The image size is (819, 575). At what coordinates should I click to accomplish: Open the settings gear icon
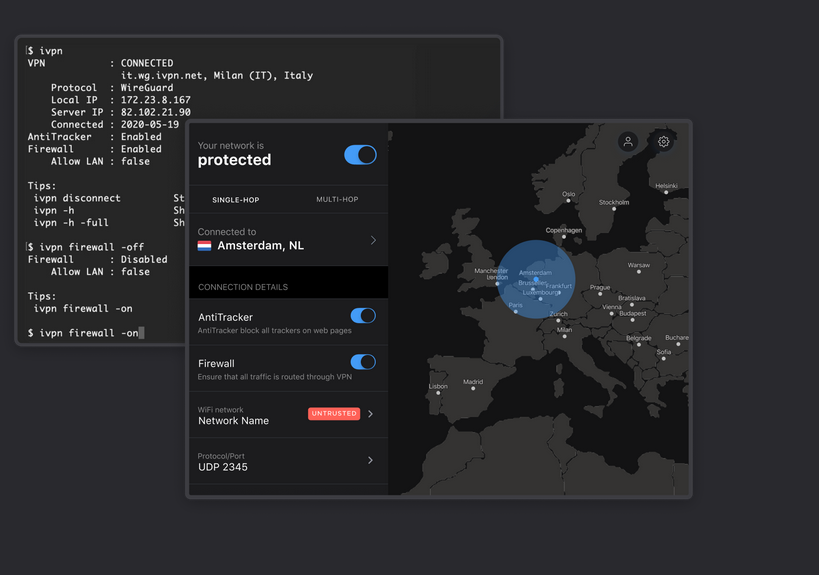(663, 142)
